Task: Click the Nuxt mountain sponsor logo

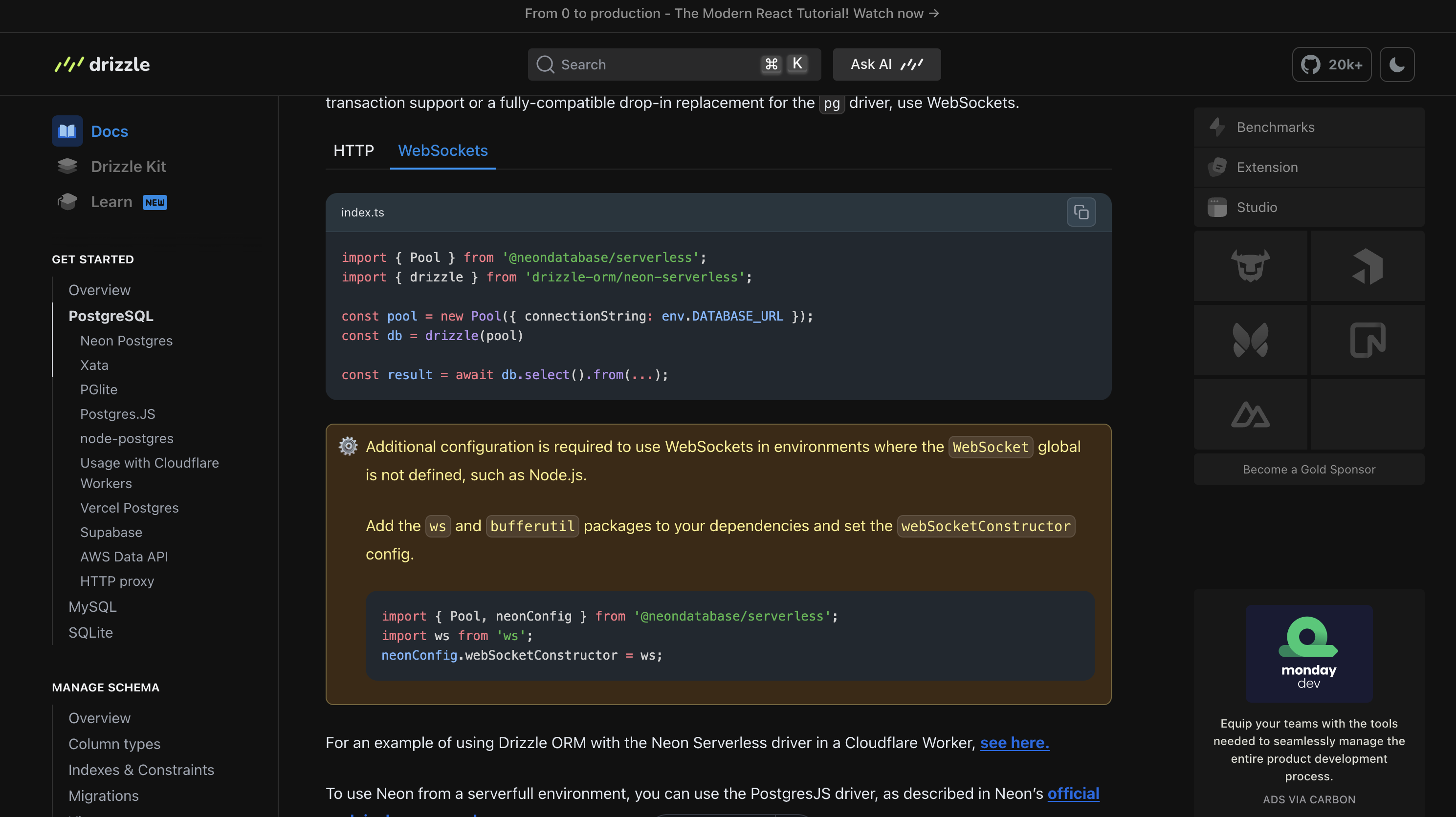Action: tap(1250, 415)
